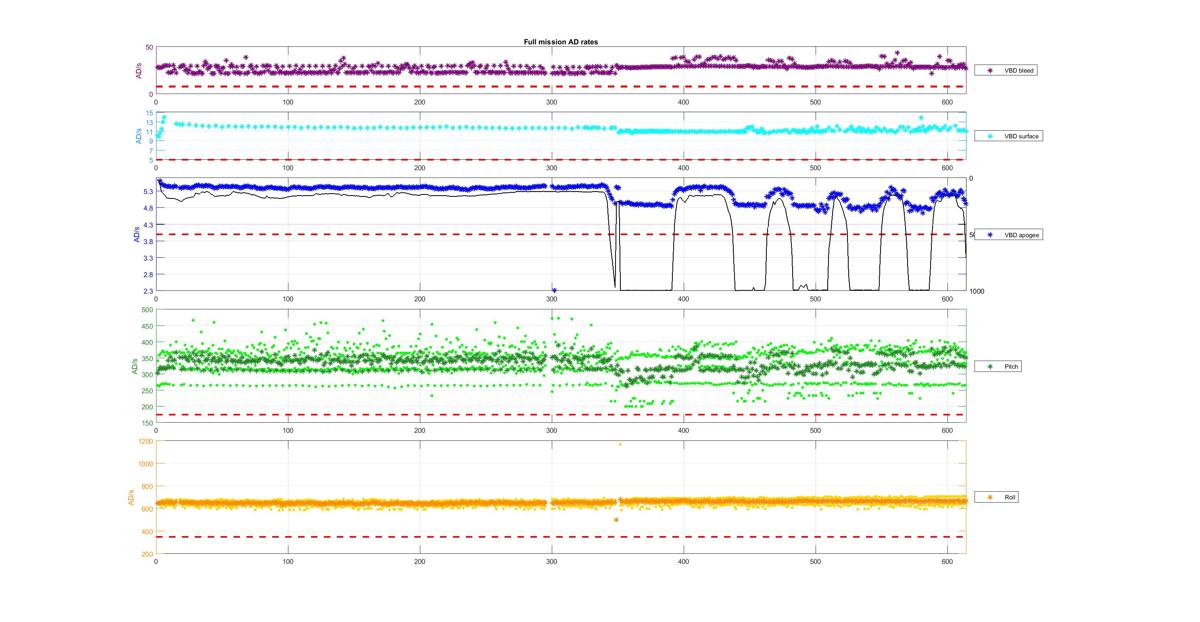
Task: Click the 300 x-tick under the Roll plot
Action: [x=551, y=562]
